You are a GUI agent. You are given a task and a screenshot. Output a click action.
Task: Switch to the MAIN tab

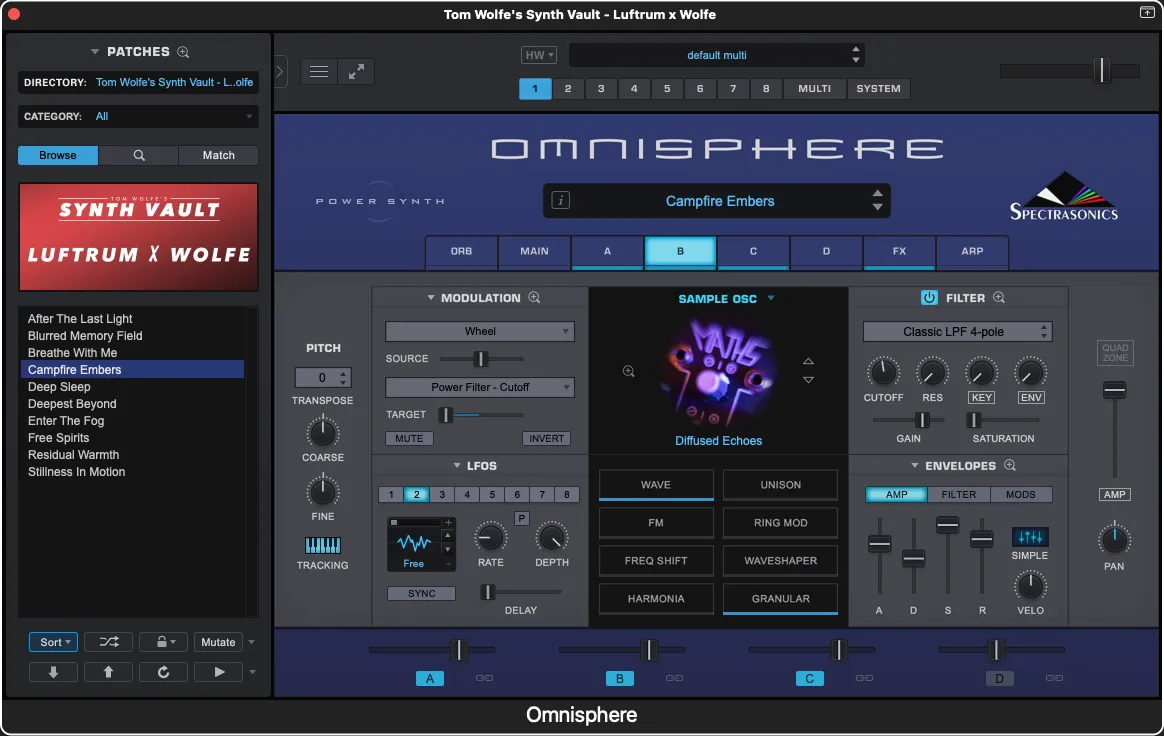(534, 251)
